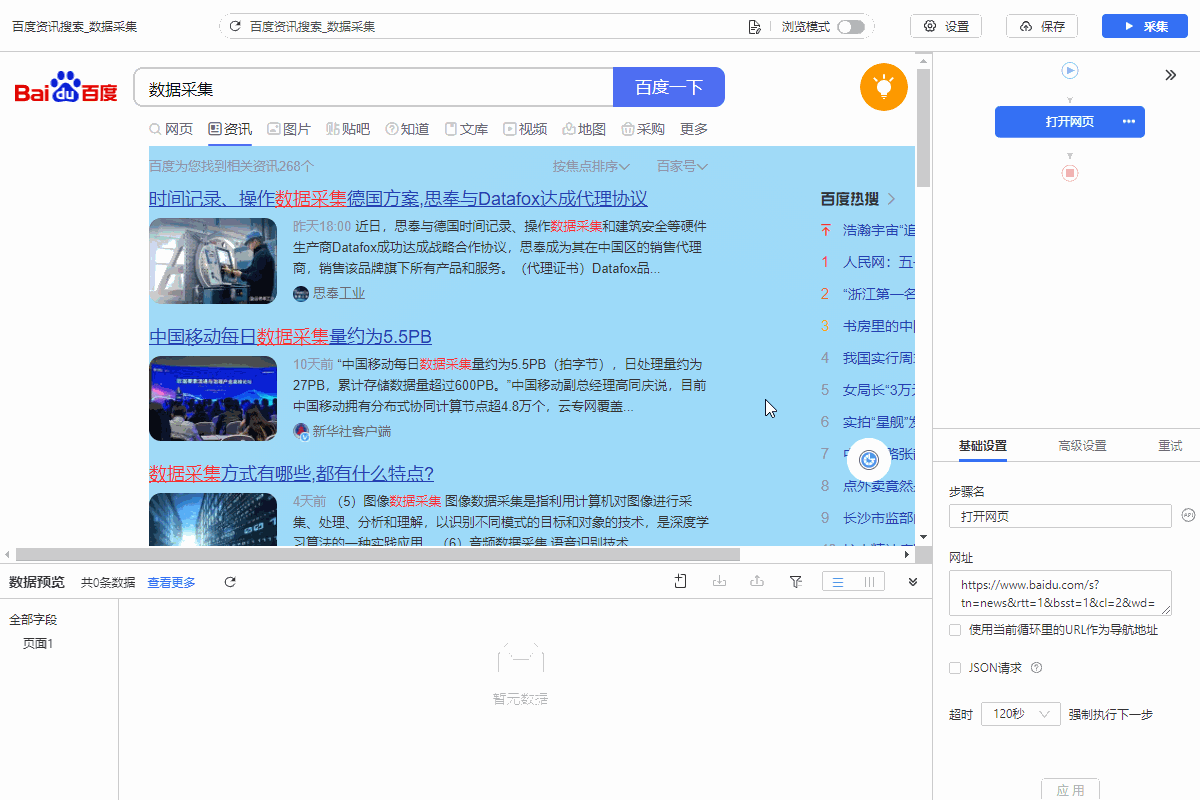Open the 视频 search tab

coord(525,129)
